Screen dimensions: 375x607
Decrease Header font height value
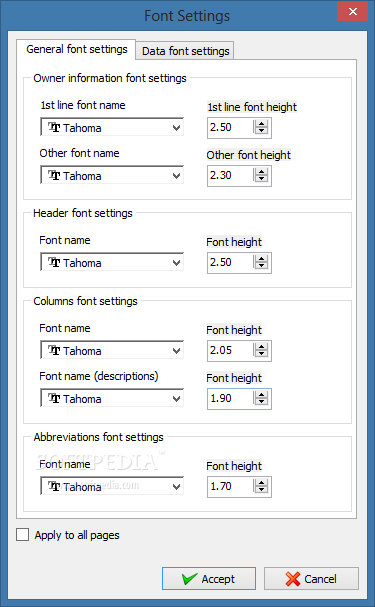tap(262, 266)
